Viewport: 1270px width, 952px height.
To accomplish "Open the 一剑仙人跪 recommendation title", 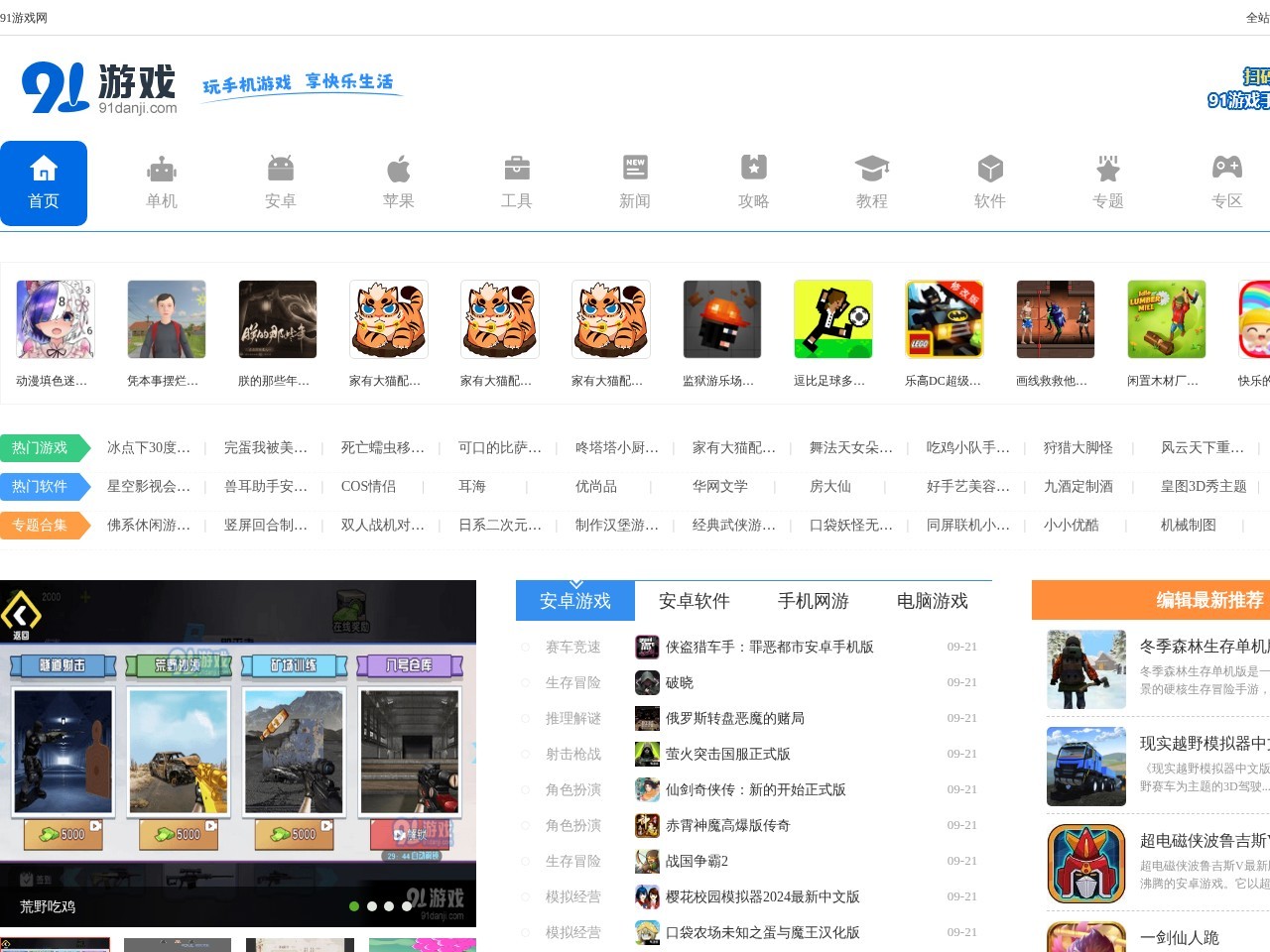I will point(1180,938).
